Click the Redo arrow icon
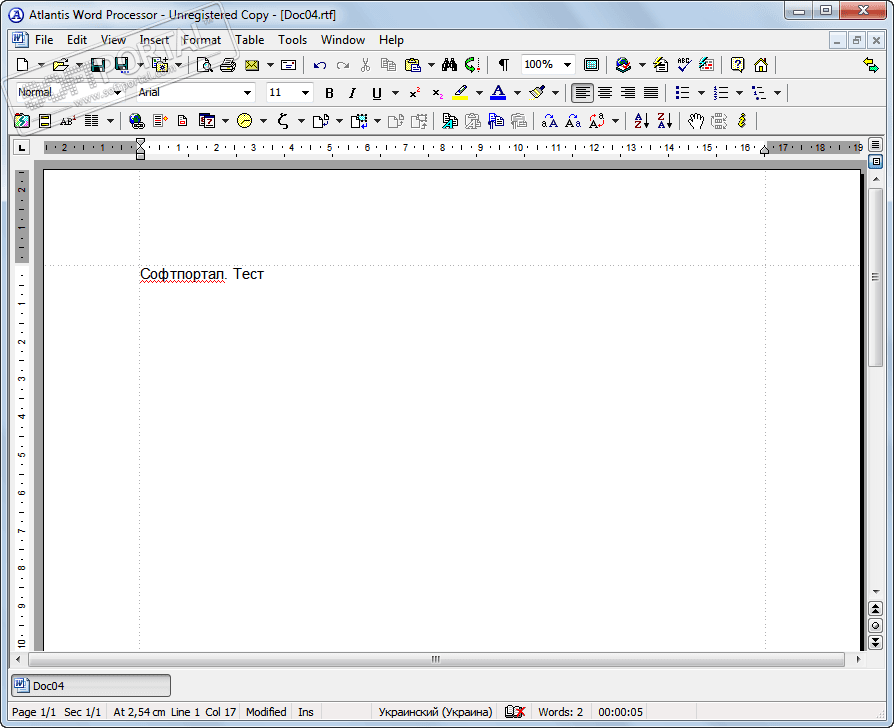 pyautogui.click(x=343, y=65)
